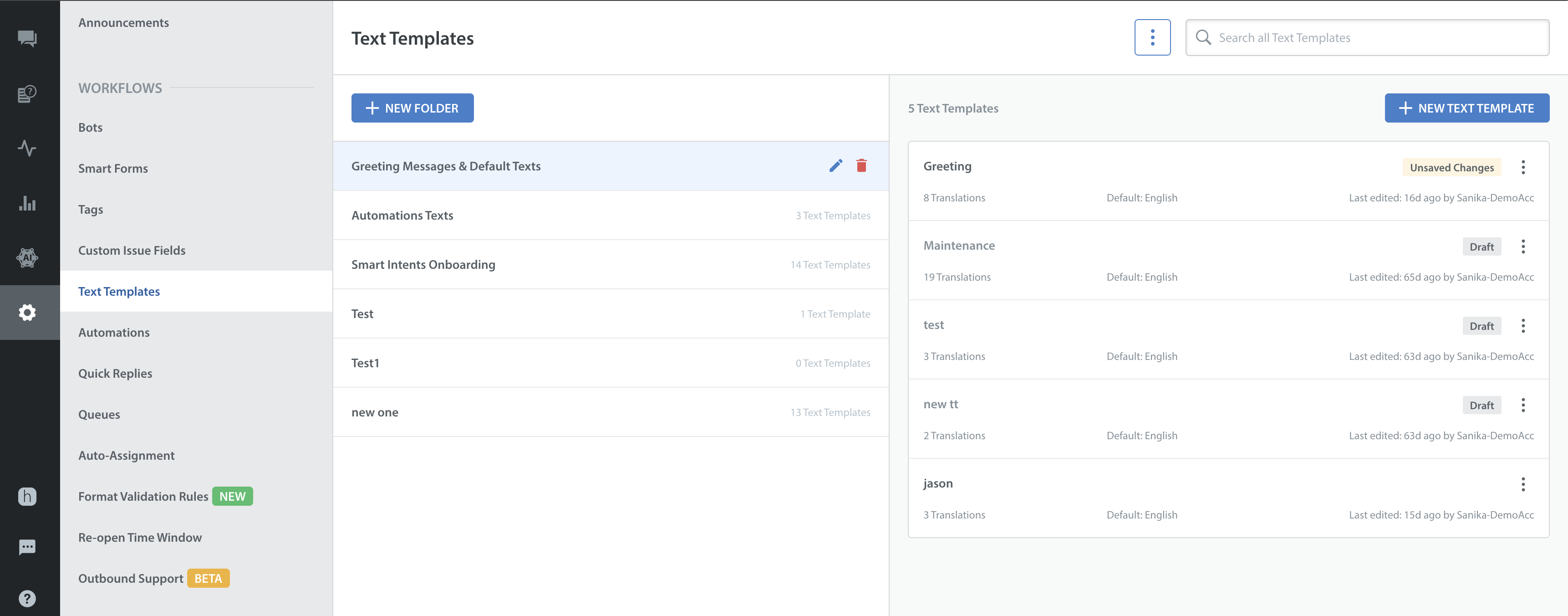Open the lowercase test text template

pos(1228,339)
